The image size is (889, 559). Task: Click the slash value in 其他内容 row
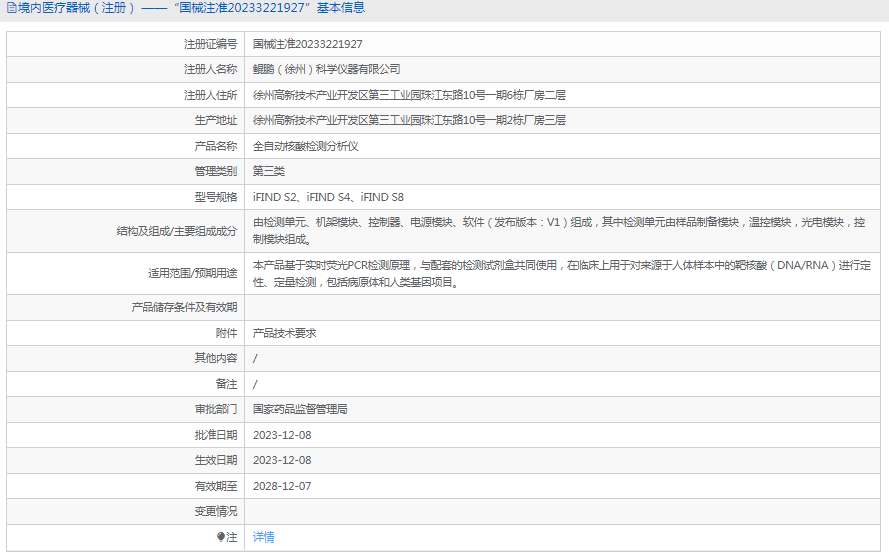[255, 358]
